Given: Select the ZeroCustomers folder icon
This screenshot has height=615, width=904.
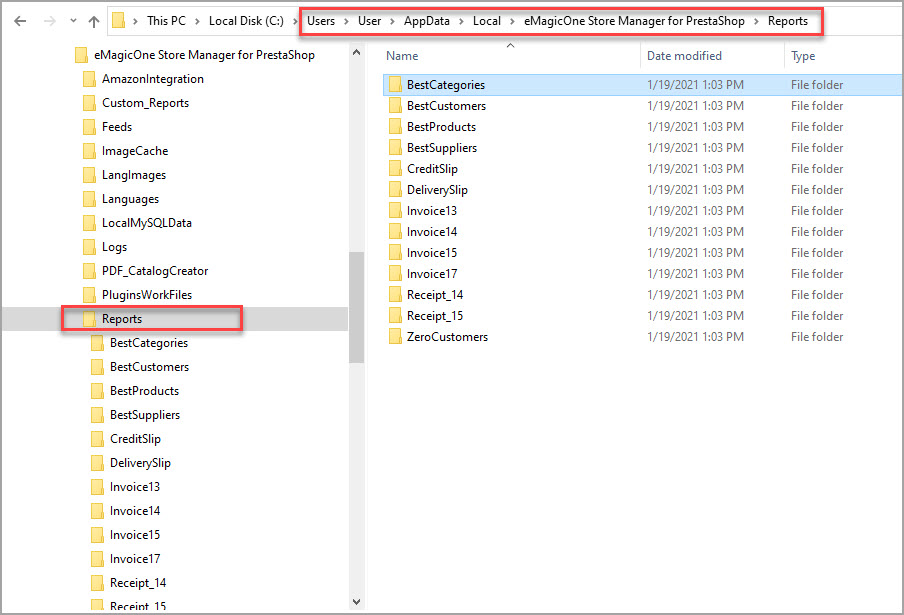Looking at the screenshot, I should coord(395,337).
